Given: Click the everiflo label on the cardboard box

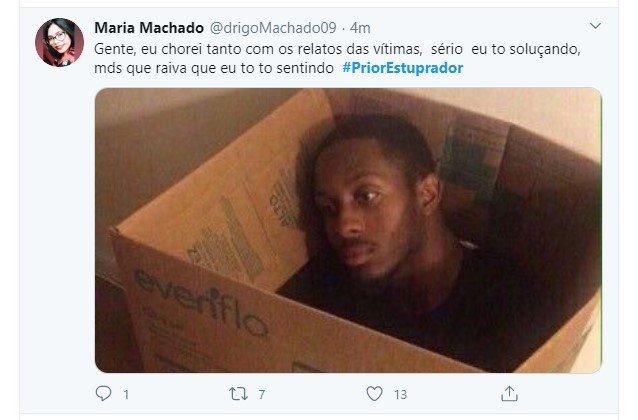Looking at the screenshot, I should [x=201, y=303].
